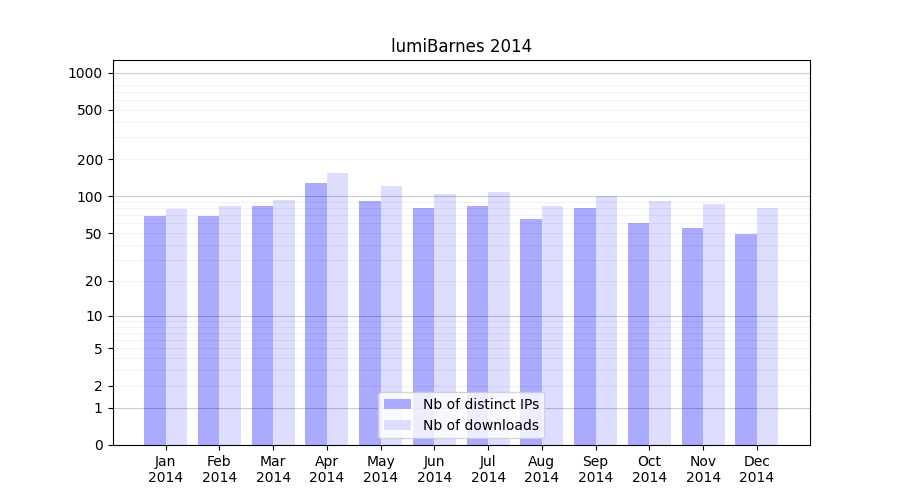The width and height of the screenshot is (900, 500).
Task: Select the Nb of downloads legend label
Action: click(480, 425)
